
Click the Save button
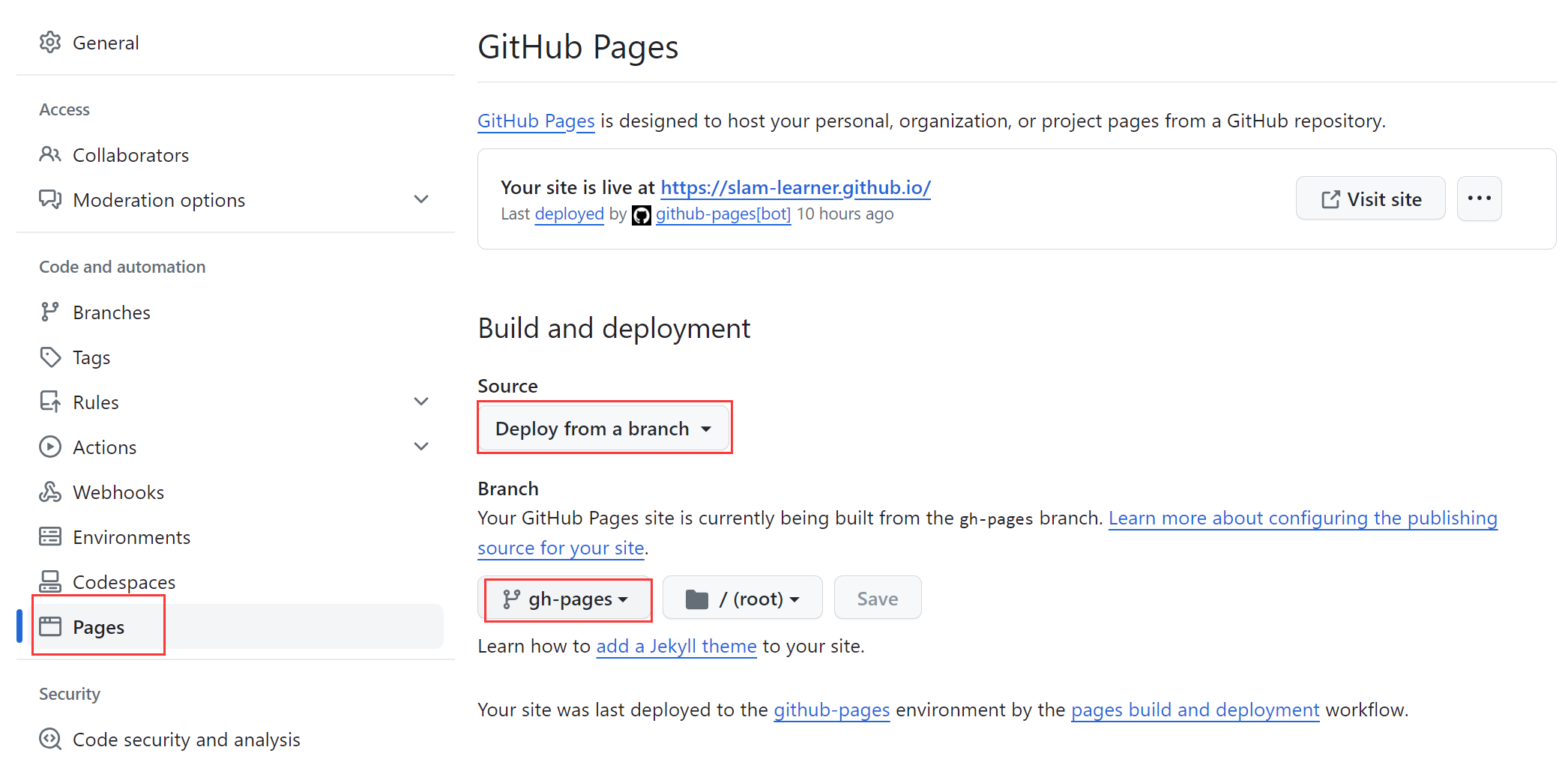(877, 599)
